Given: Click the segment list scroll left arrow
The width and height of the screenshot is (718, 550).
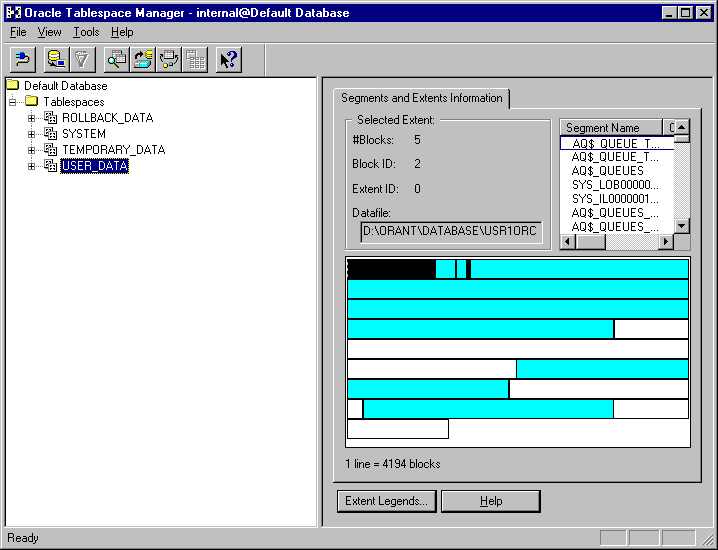Looking at the screenshot, I should click(568, 241).
